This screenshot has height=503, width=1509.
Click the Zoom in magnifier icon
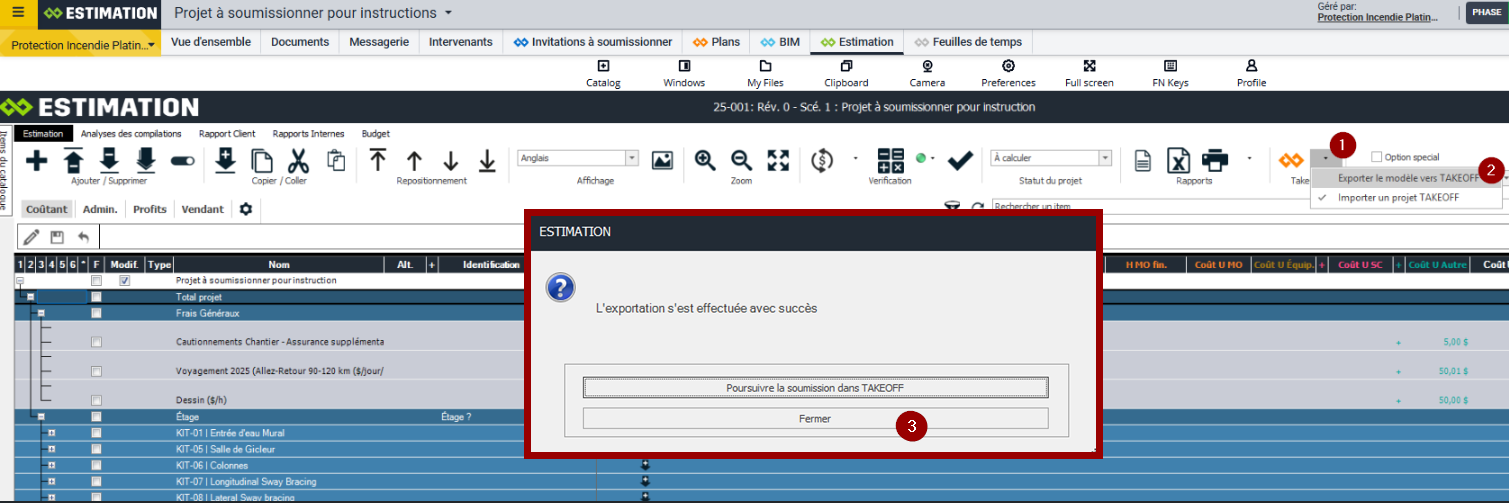pyautogui.click(x=705, y=160)
